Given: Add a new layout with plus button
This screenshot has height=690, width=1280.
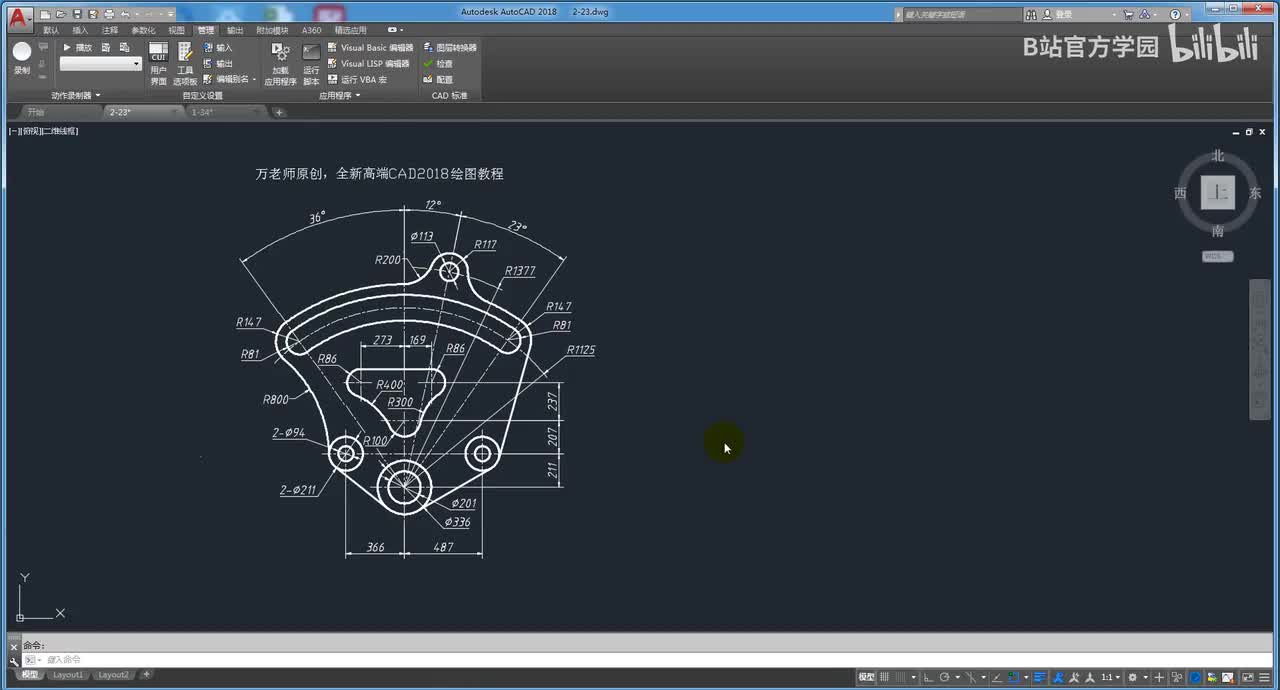Looking at the screenshot, I should pyautogui.click(x=146, y=675).
